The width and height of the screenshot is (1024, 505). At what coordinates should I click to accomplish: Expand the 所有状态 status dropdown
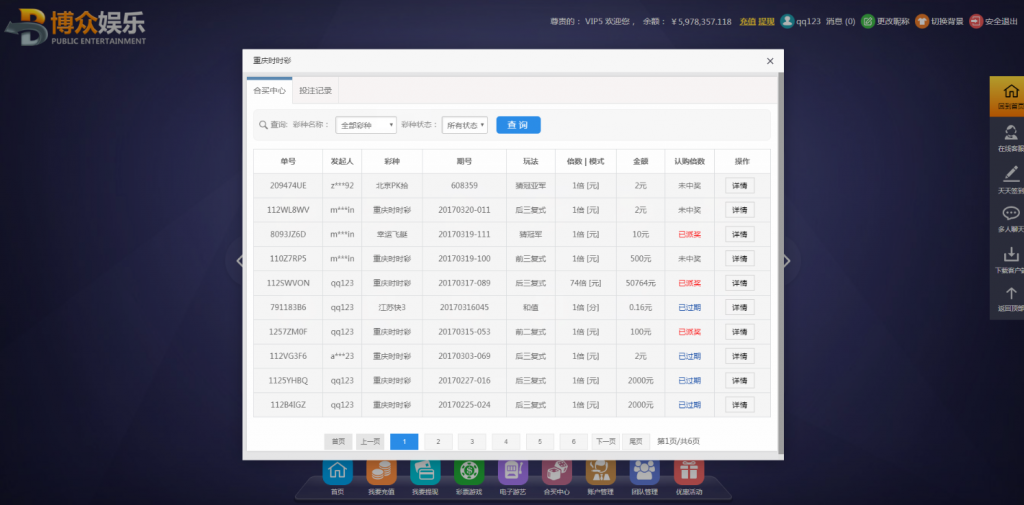click(x=465, y=125)
